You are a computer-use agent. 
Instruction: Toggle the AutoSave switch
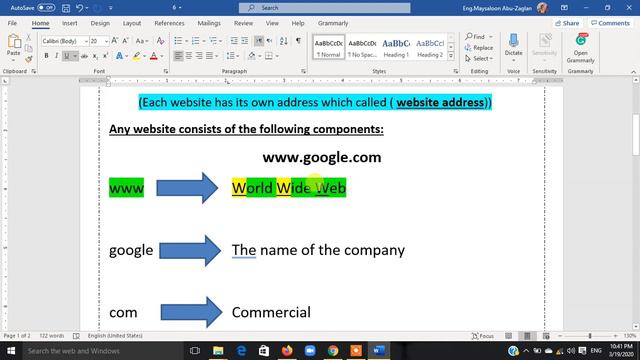[46, 8]
